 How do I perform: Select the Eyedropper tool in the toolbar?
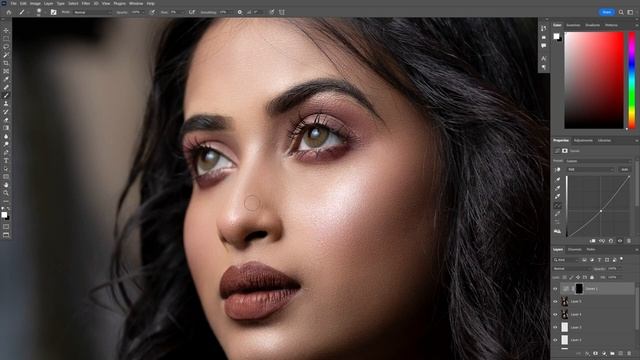point(6,79)
